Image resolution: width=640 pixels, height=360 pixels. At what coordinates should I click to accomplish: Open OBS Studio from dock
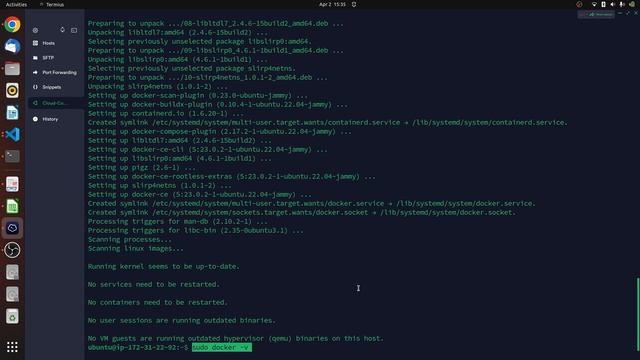[x=12, y=250]
